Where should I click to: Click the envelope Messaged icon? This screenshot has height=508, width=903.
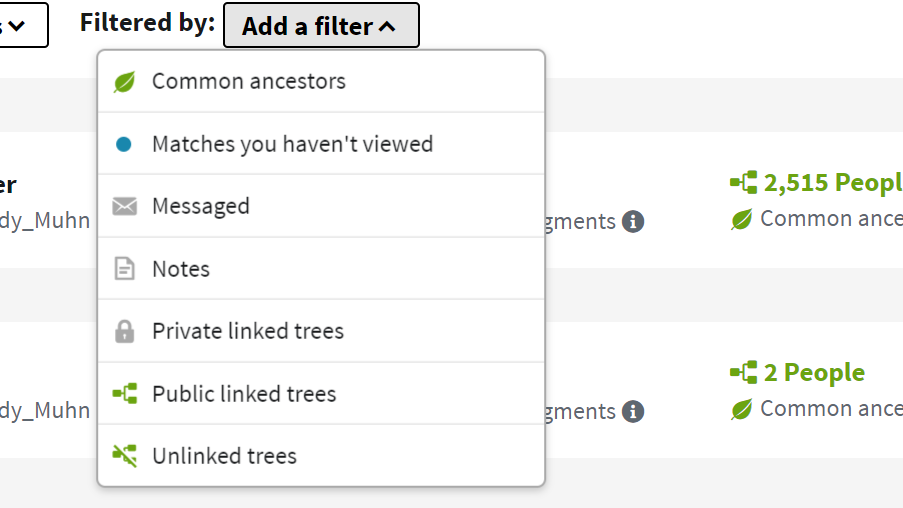124,207
